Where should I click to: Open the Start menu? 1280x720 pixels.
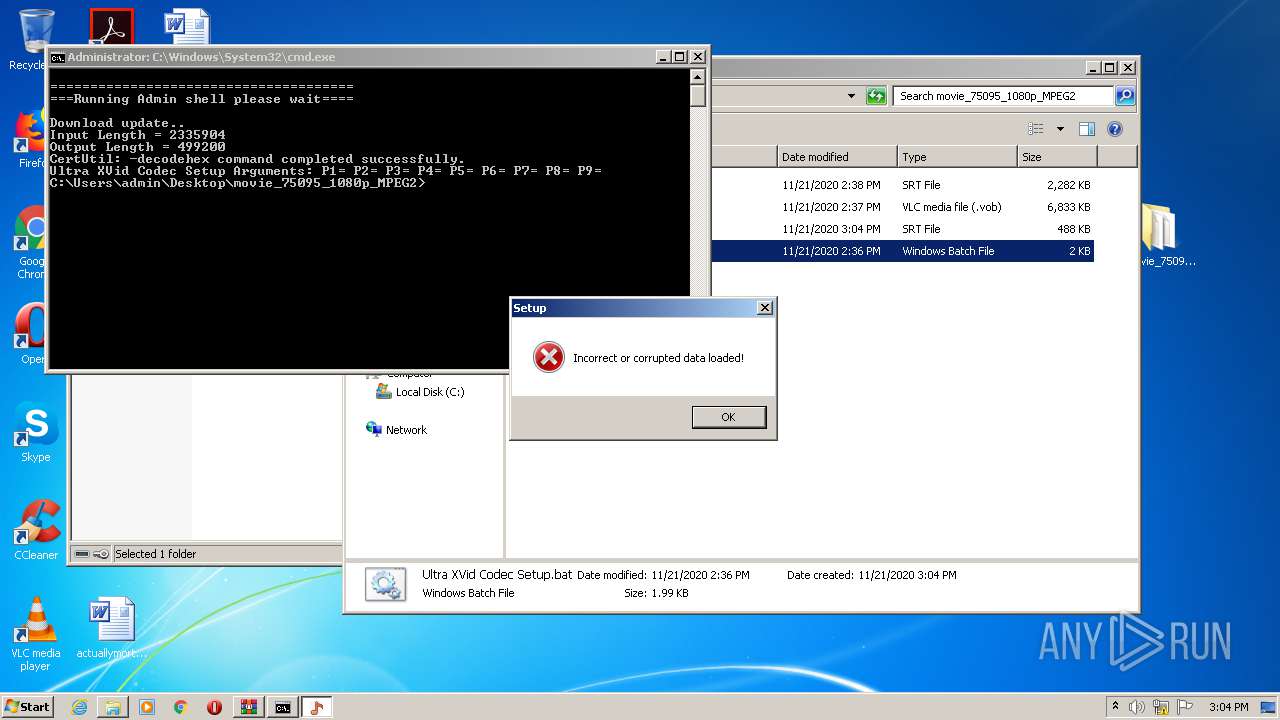point(27,706)
